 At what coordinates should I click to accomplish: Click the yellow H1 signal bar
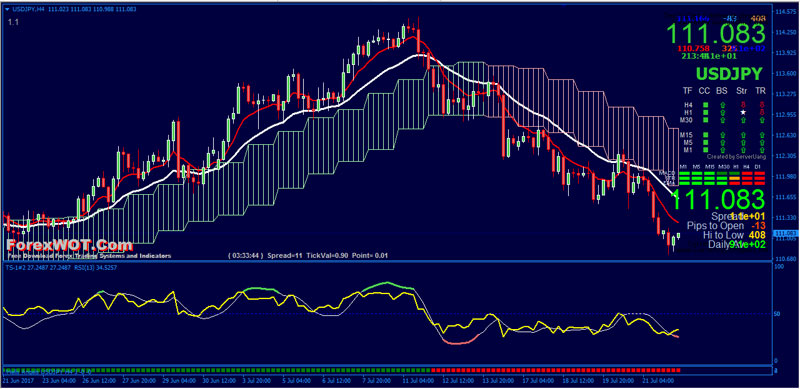pyautogui.click(x=735, y=178)
